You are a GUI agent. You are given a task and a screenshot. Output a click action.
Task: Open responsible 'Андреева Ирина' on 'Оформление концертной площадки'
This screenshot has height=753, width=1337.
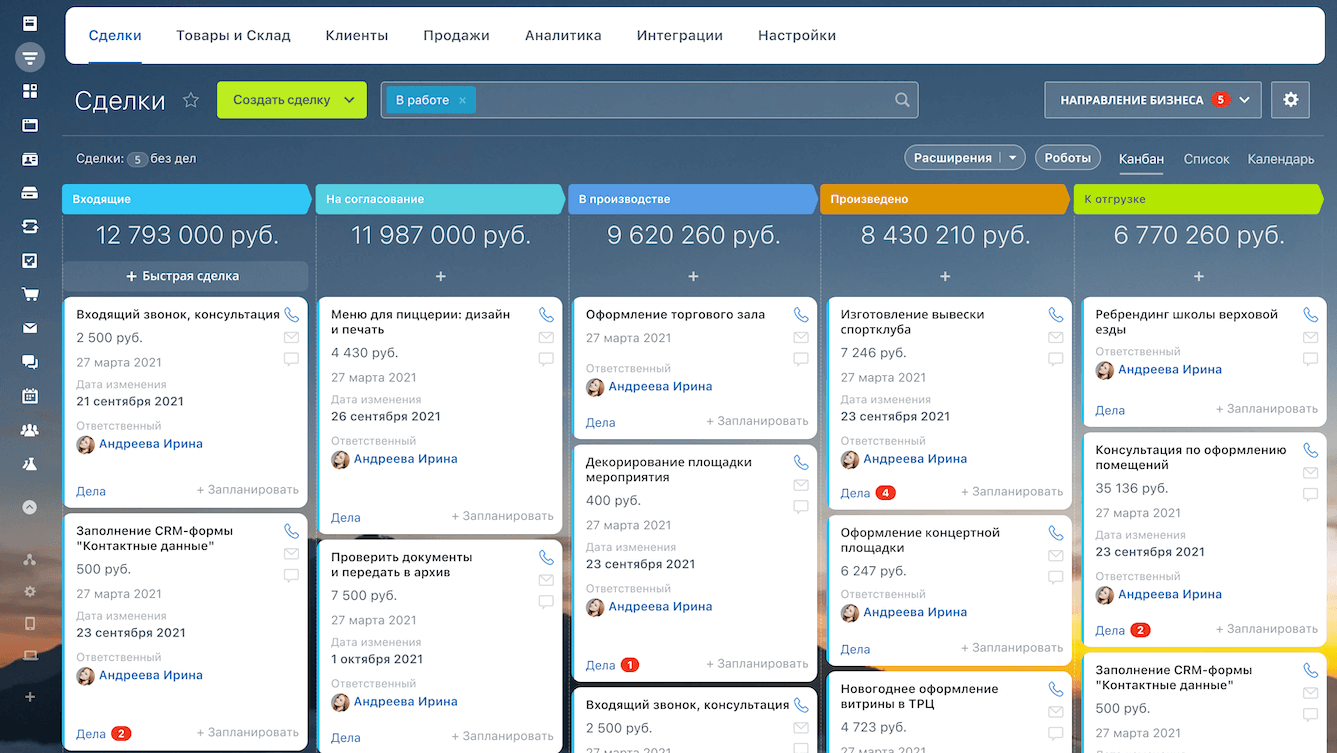click(x=915, y=612)
